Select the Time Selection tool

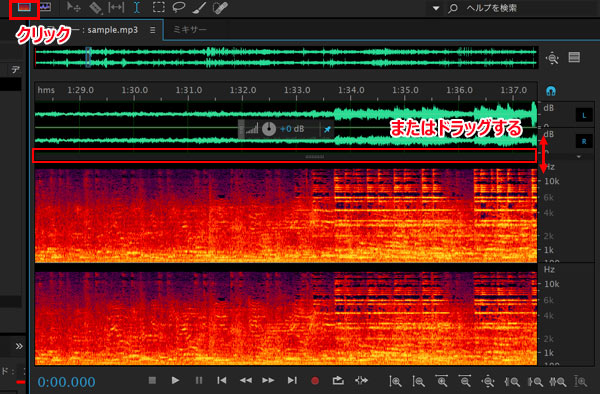tap(137, 7)
